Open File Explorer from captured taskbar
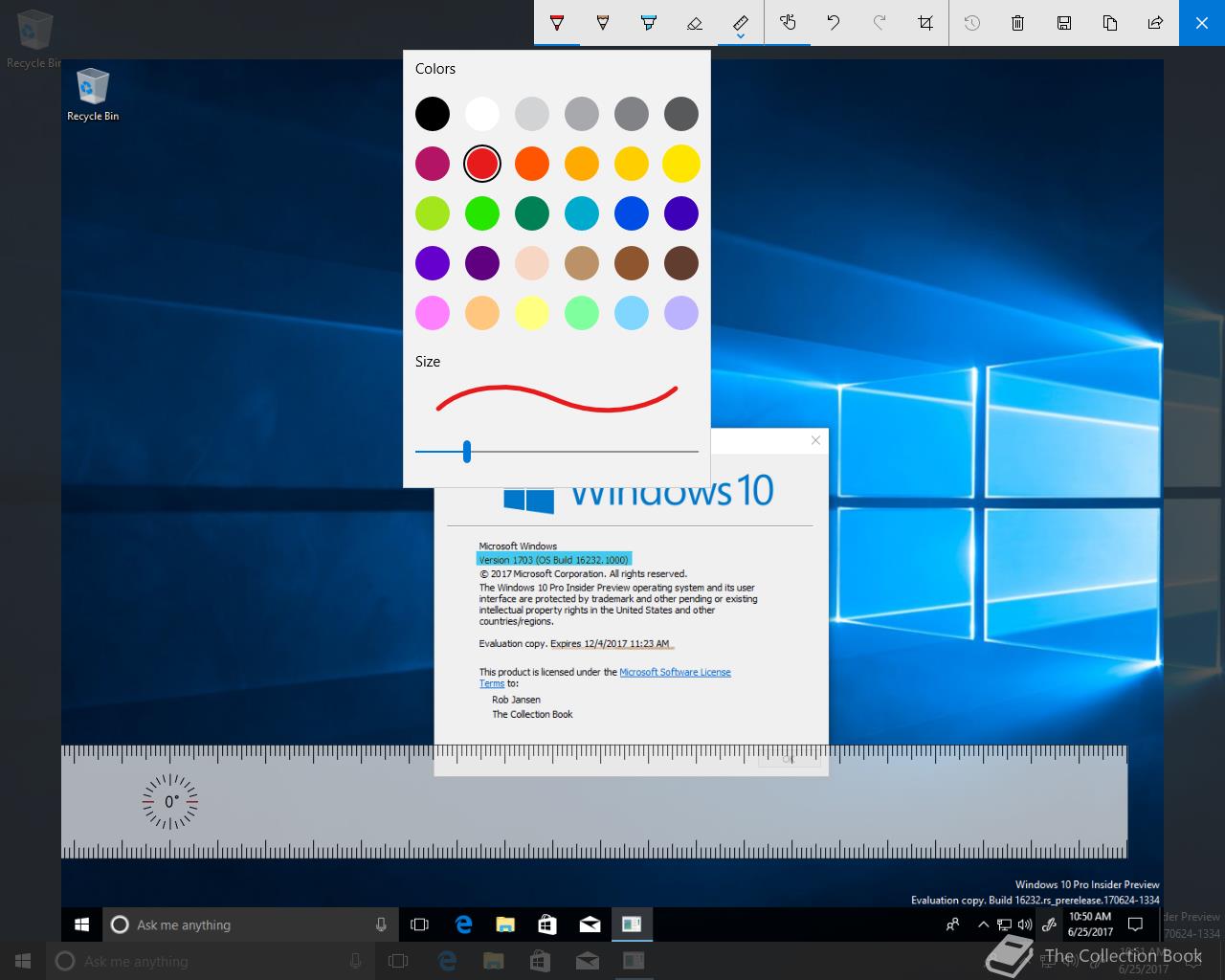The image size is (1225, 980). tap(505, 924)
